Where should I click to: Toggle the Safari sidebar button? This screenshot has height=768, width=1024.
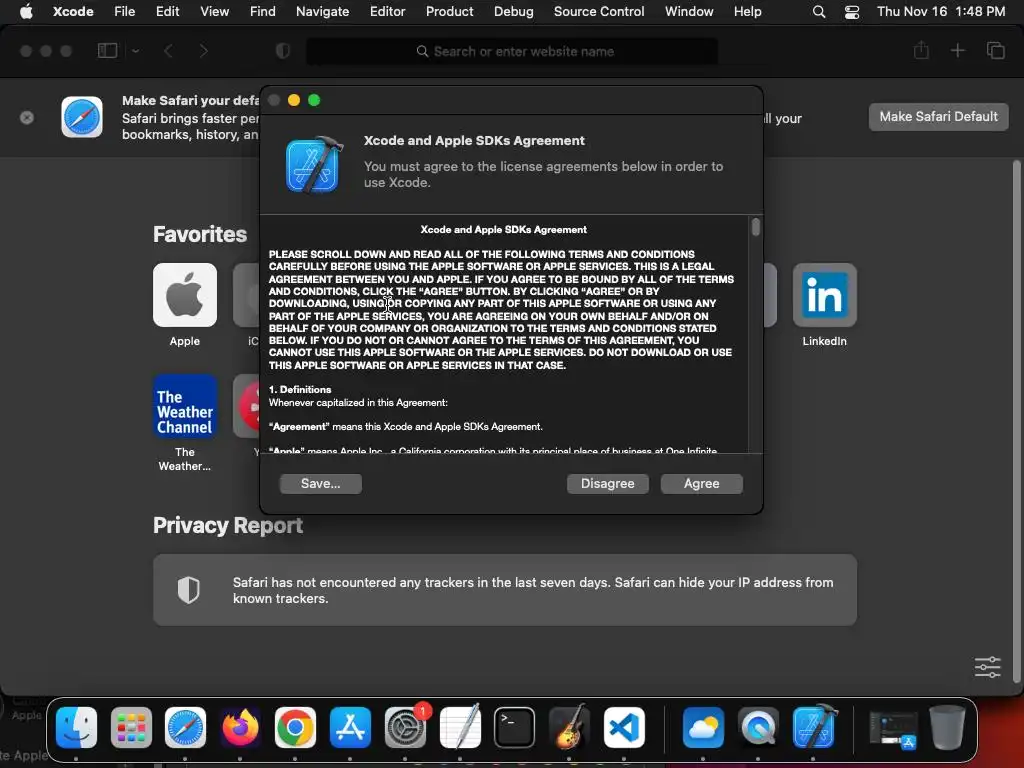[107, 51]
